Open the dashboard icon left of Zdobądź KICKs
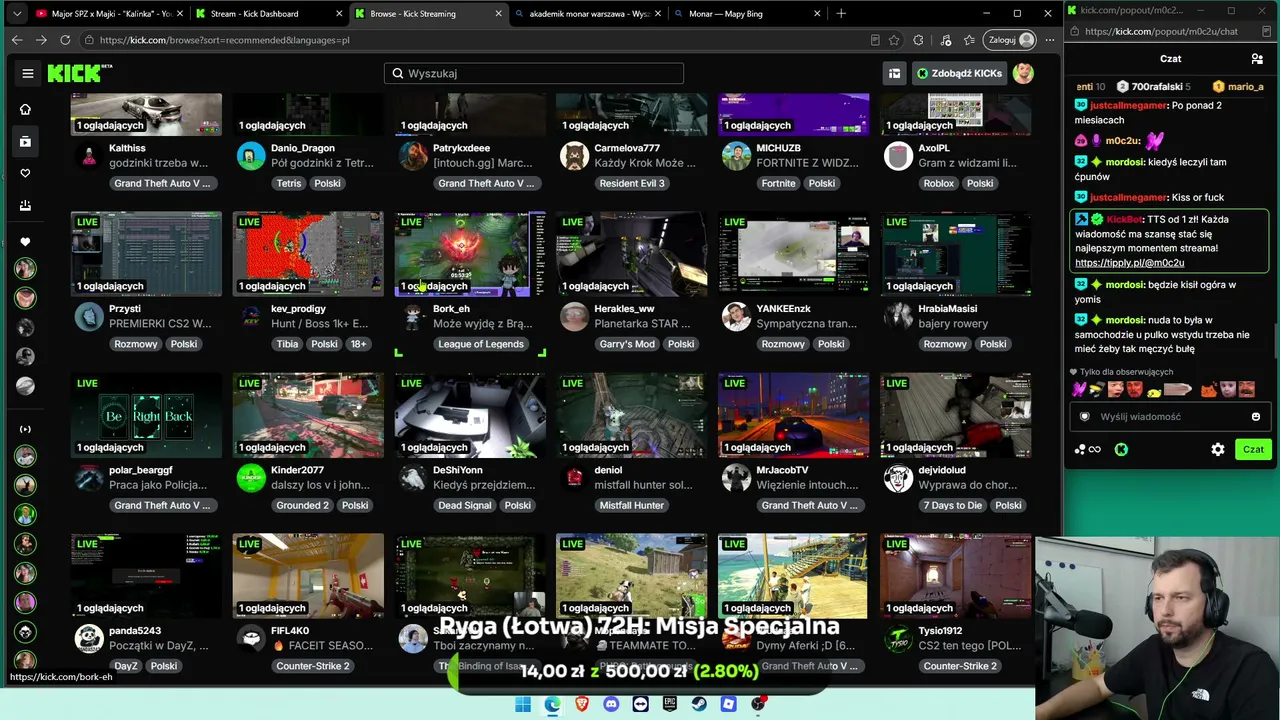Screen dimensions: 1280x720 point(894,73)
